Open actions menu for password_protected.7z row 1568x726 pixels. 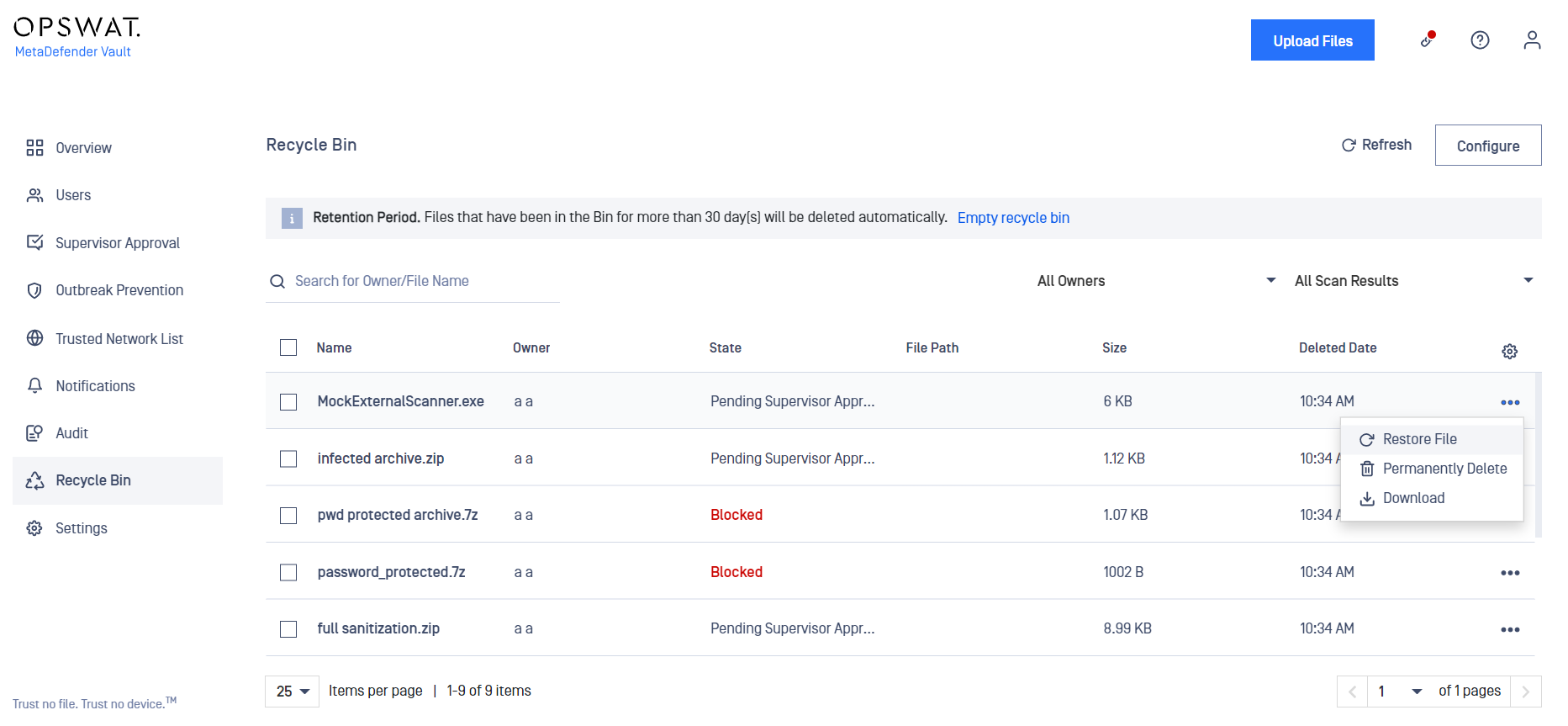[1510, 573]
